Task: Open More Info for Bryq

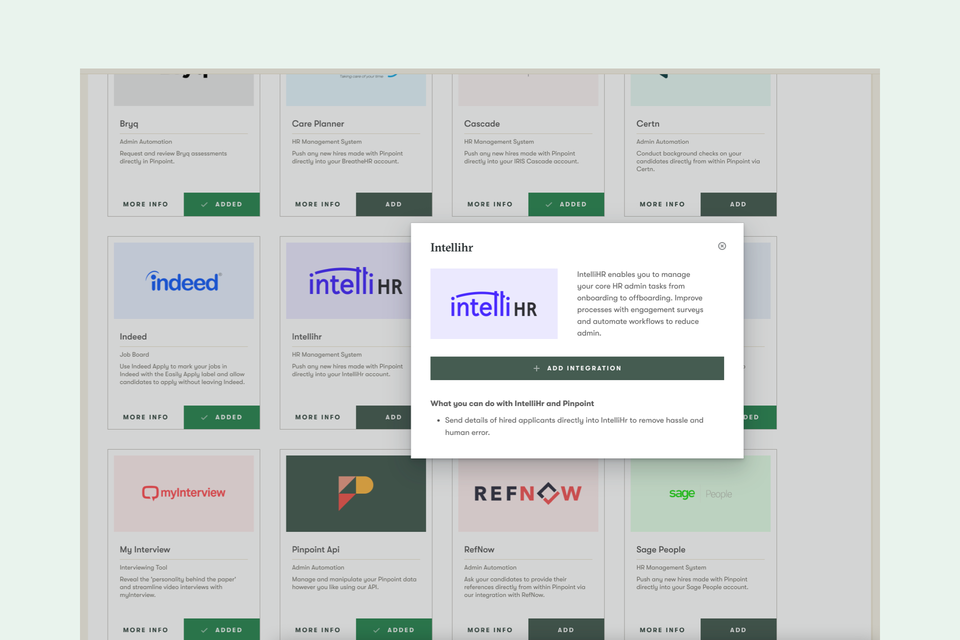Action: [x=146, y=205]
